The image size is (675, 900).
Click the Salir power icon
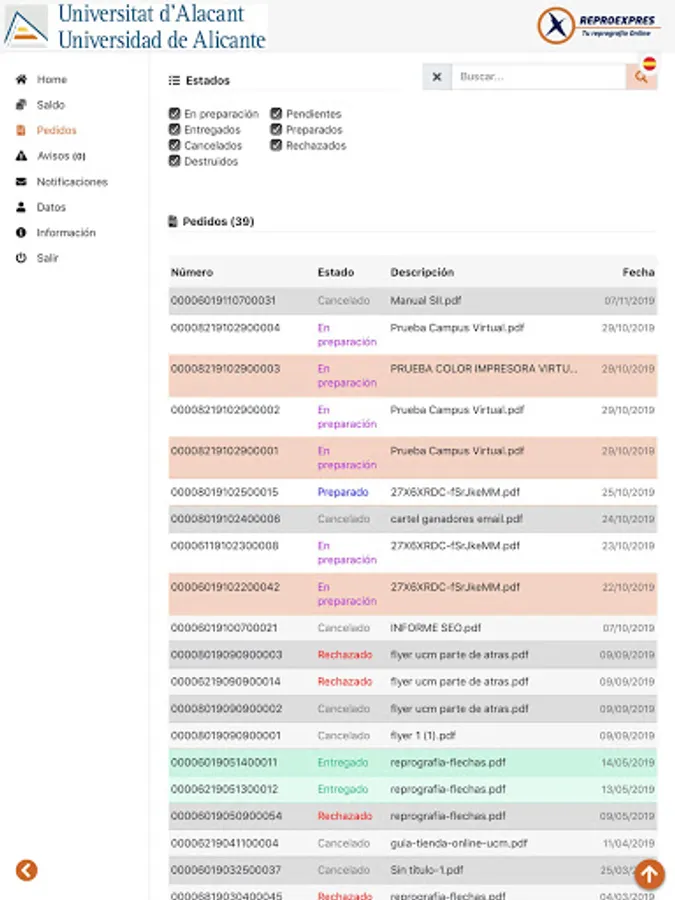[x=21, y=258]
